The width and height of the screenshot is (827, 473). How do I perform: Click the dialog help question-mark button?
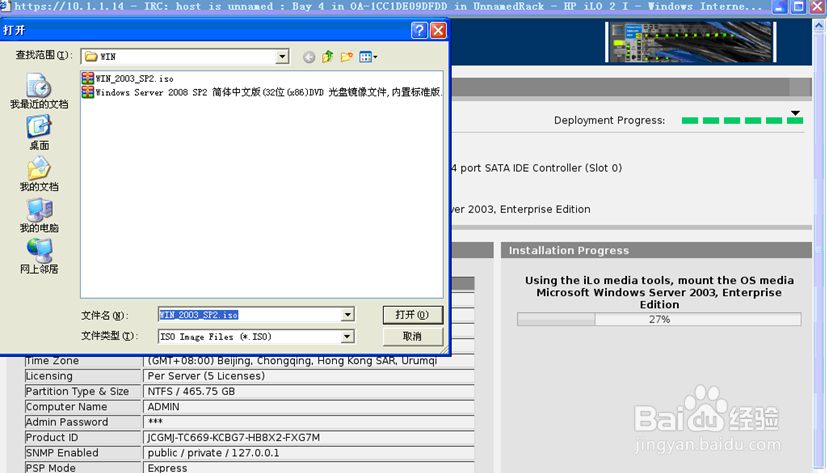(419, 31)
